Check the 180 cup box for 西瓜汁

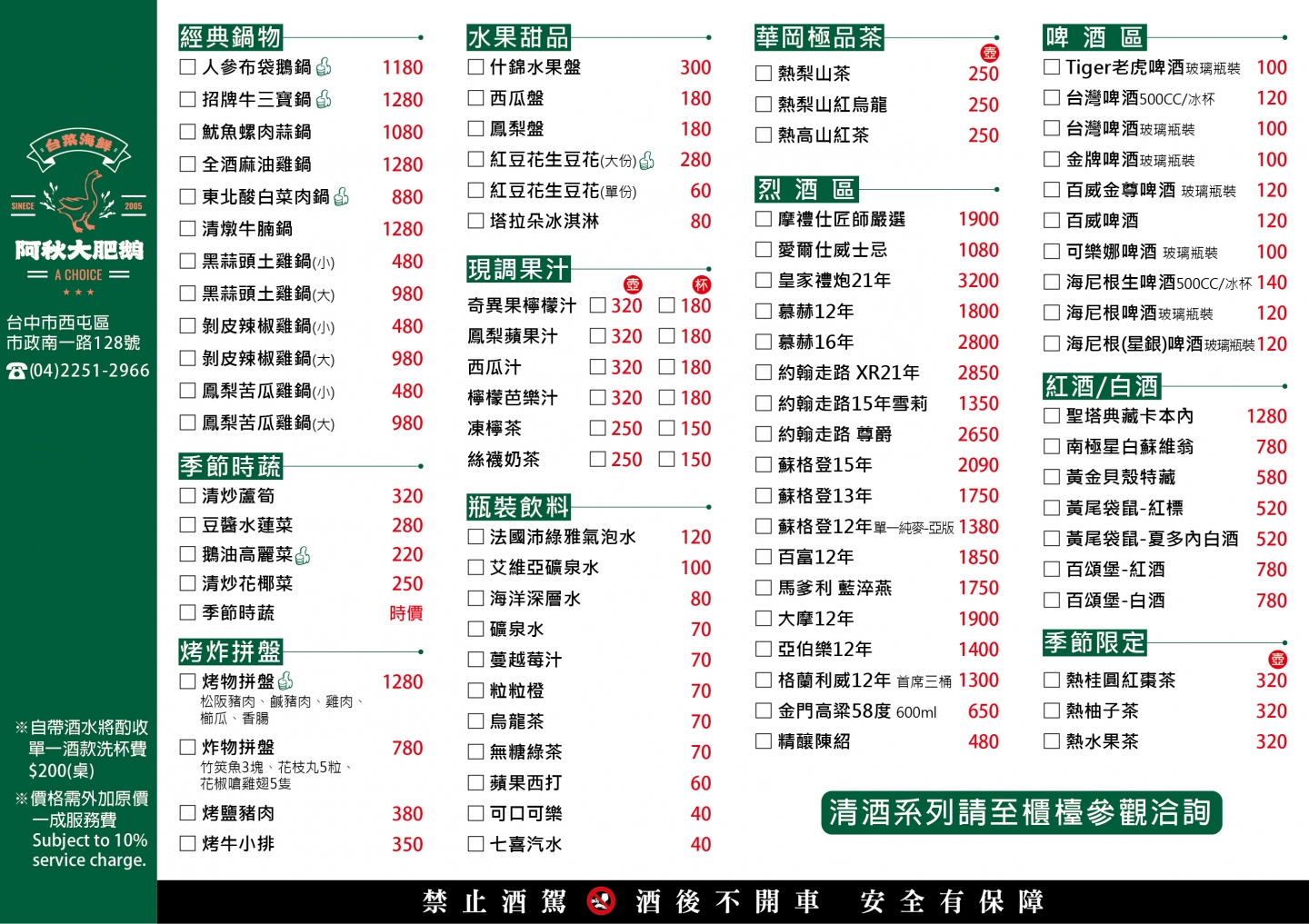point(667,367)
